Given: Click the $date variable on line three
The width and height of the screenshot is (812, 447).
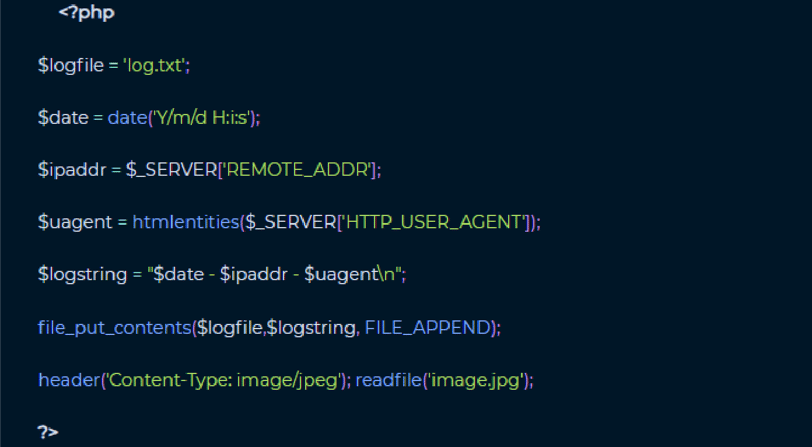Looking at the screenshot, I should pyautogui.click(x=63, y=118).
